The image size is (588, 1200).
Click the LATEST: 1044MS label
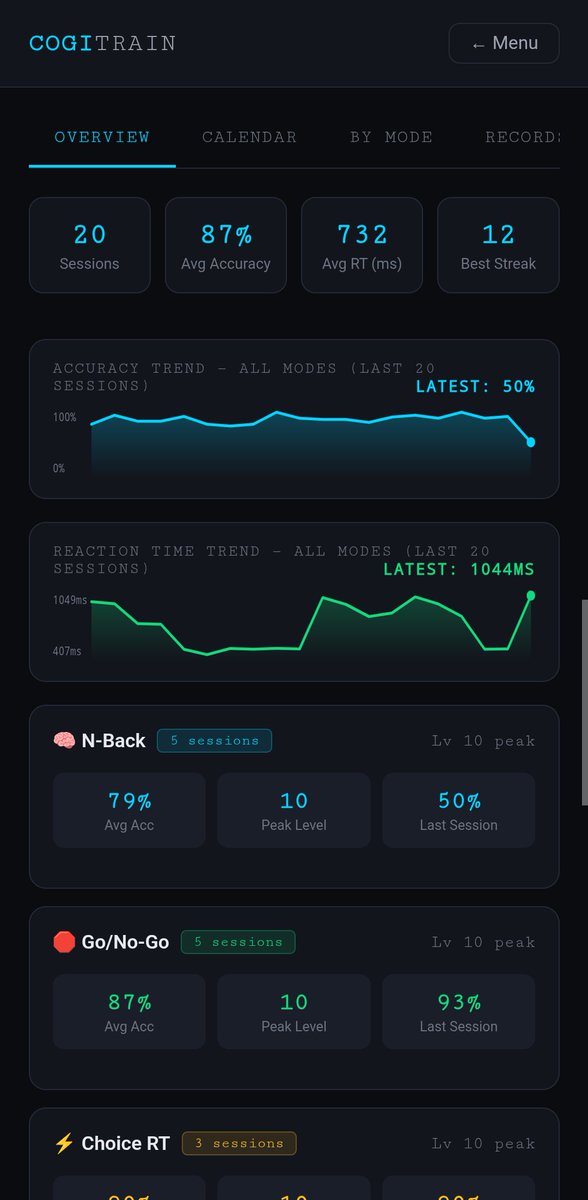(459, 569)
